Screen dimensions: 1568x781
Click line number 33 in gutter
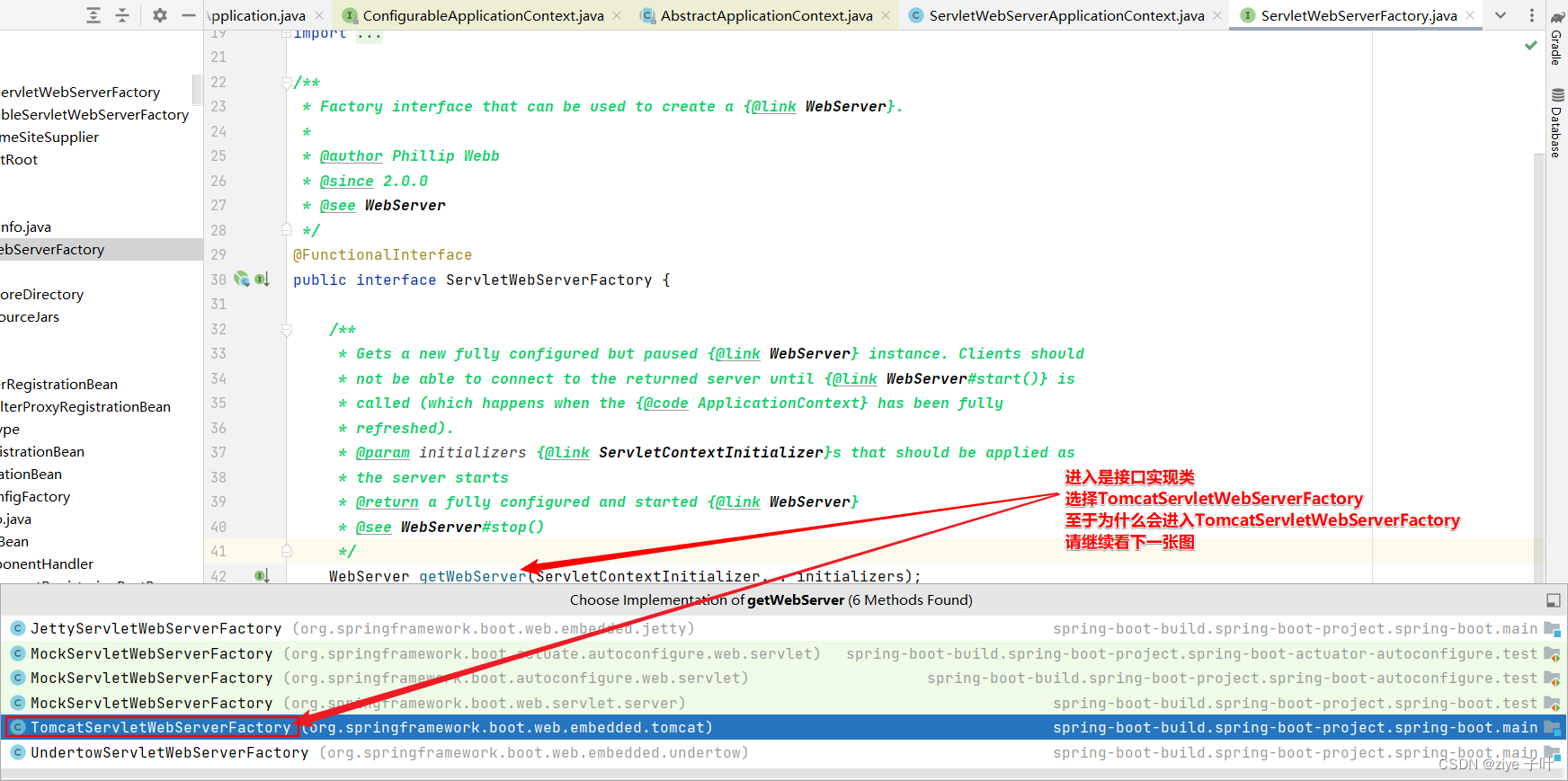(x=218, y=354)
